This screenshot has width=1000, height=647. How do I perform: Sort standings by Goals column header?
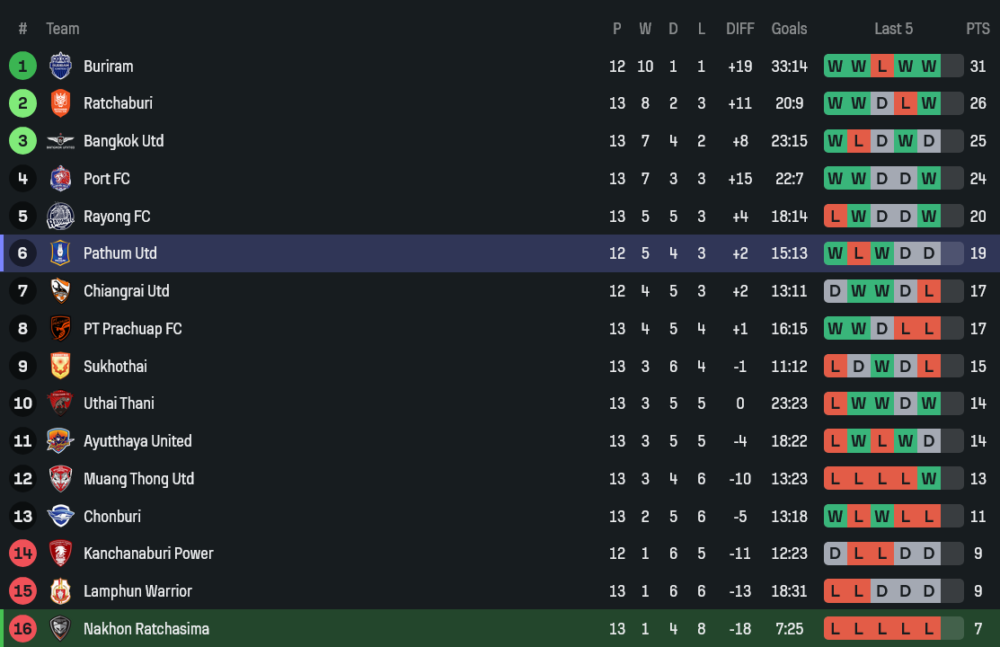click(x=789, y=29)
